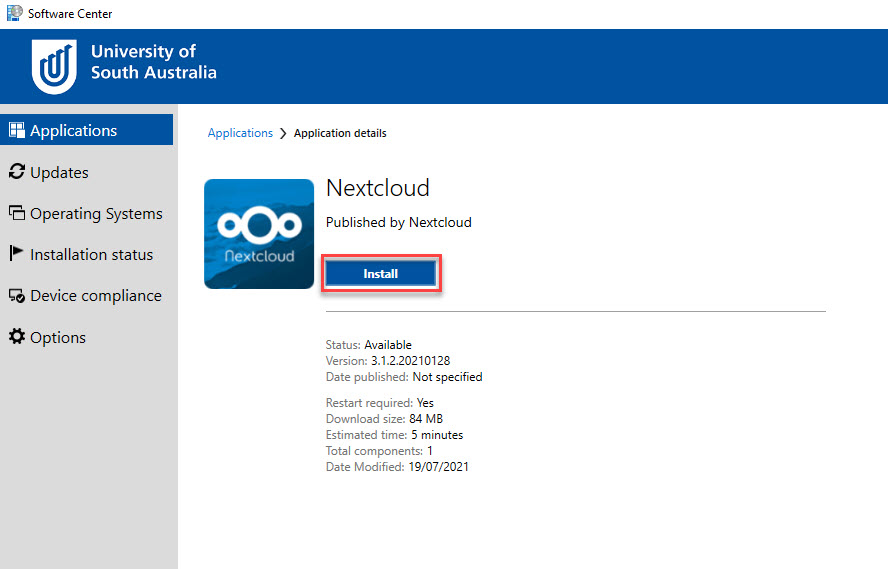The image size is (888, 569).
Task: Click the Device compliance checkmark icon
Action: click(16, 296)
